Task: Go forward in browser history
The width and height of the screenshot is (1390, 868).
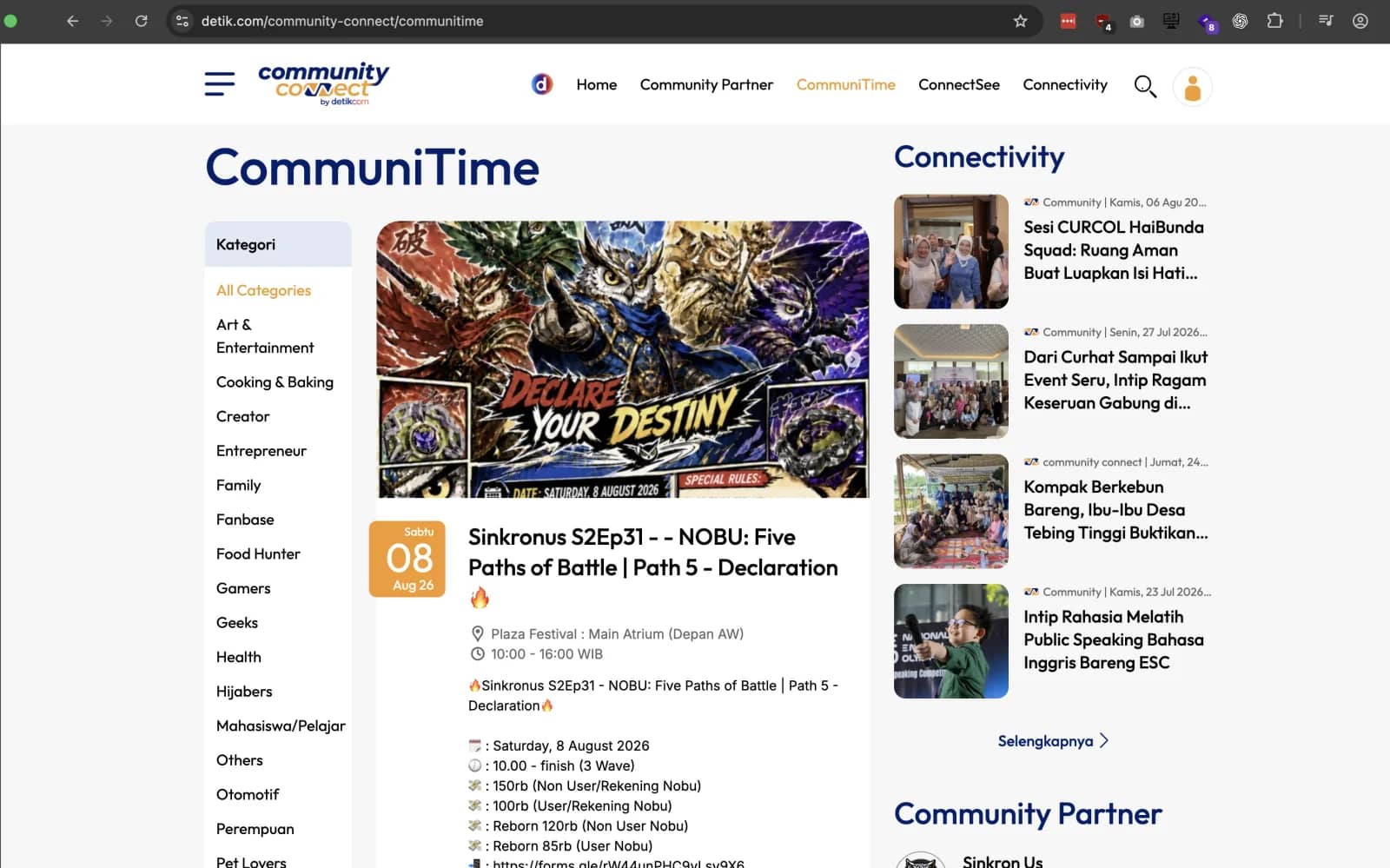Action: 107,21
